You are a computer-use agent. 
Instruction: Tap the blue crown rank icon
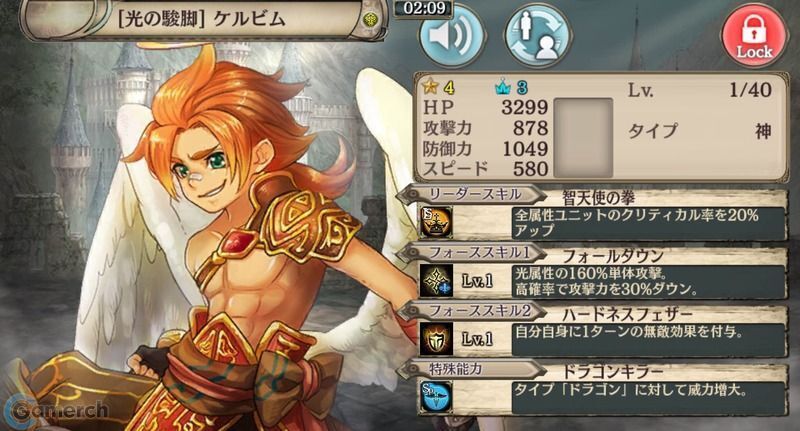click(503, 88)
